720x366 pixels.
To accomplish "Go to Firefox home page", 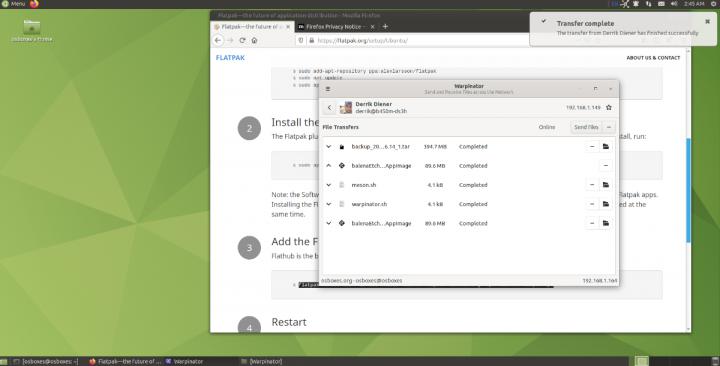I will (x=254, y=40).
